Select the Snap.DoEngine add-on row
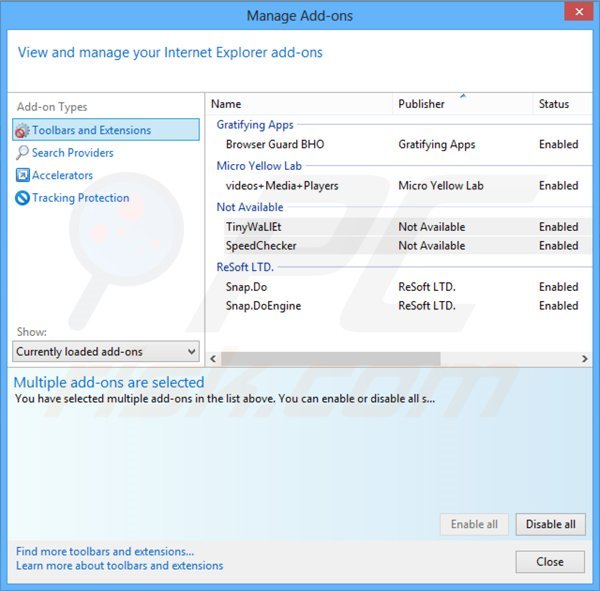The height and width of the screenshot is (591, 600). click(407, 305)
